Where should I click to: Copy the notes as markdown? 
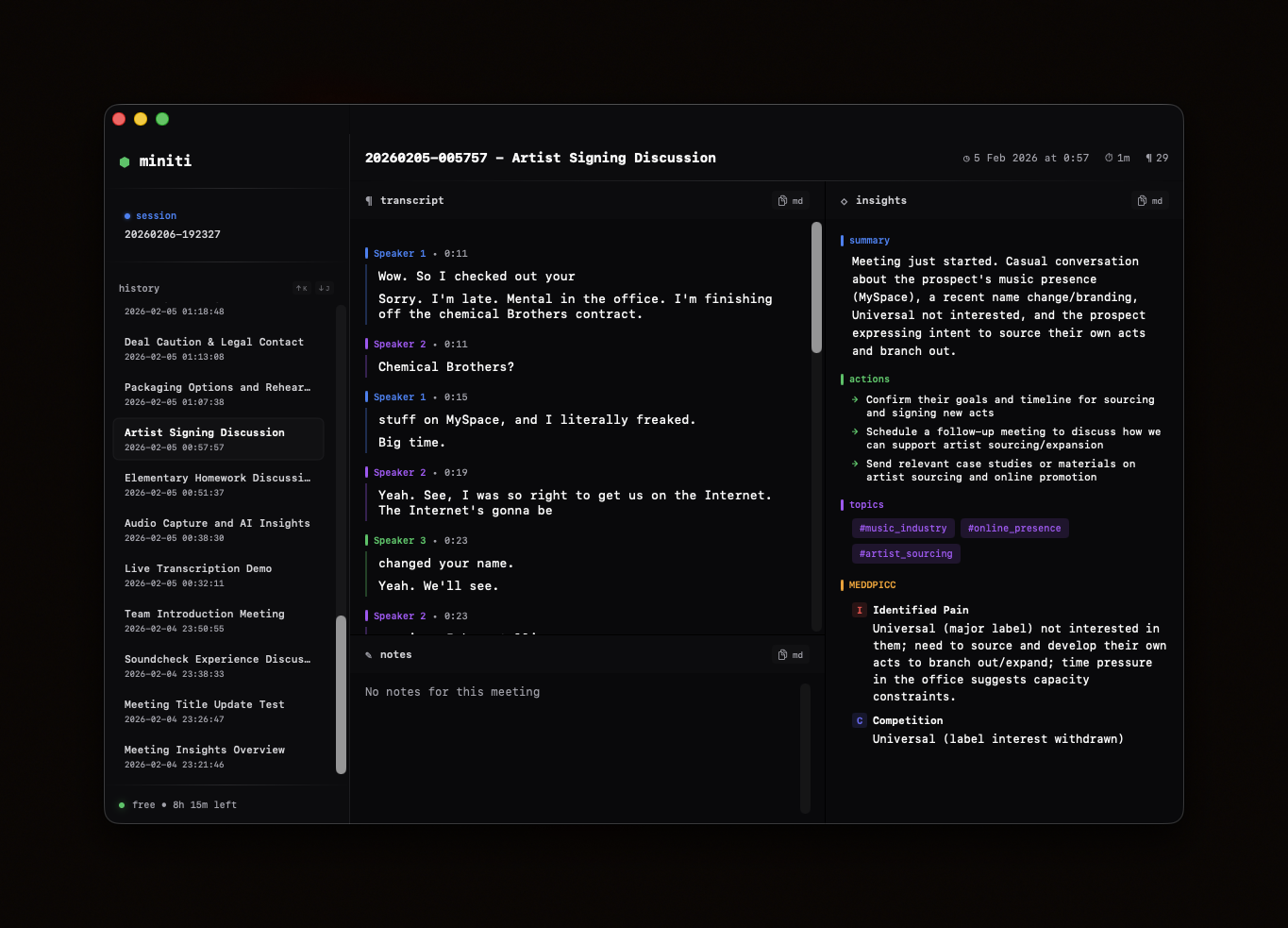coord(790,654)
